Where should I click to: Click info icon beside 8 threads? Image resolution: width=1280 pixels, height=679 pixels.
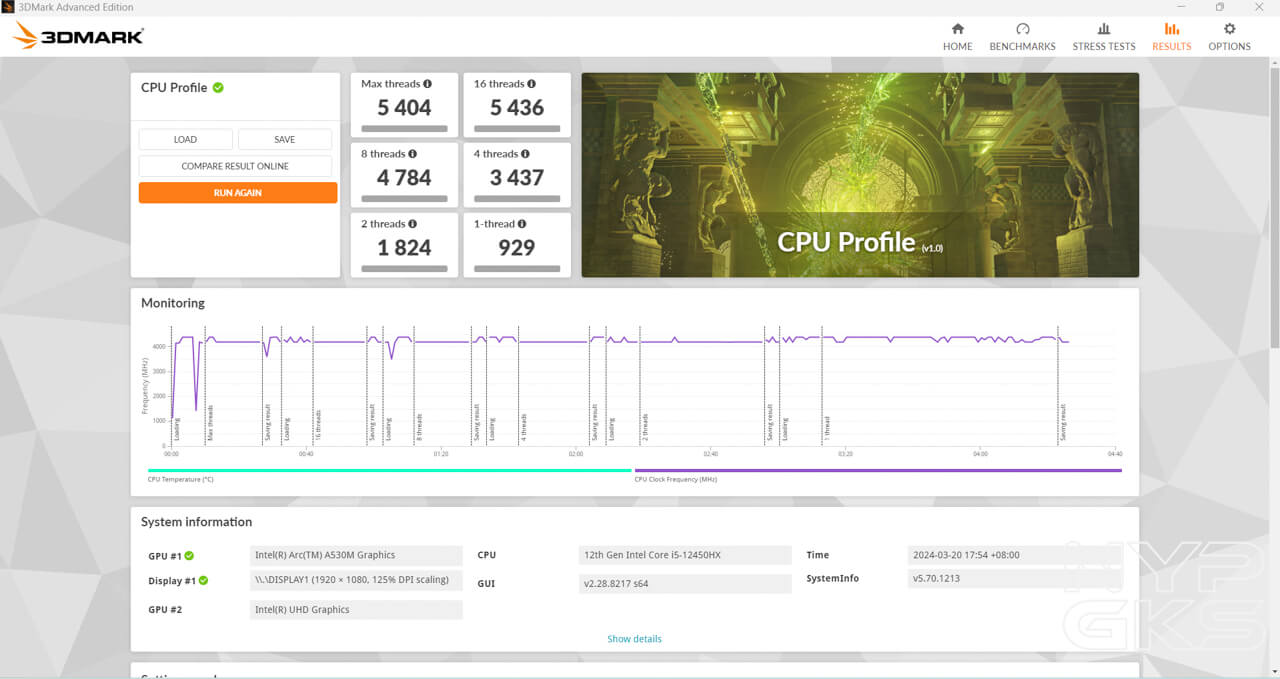click(412, 154)
